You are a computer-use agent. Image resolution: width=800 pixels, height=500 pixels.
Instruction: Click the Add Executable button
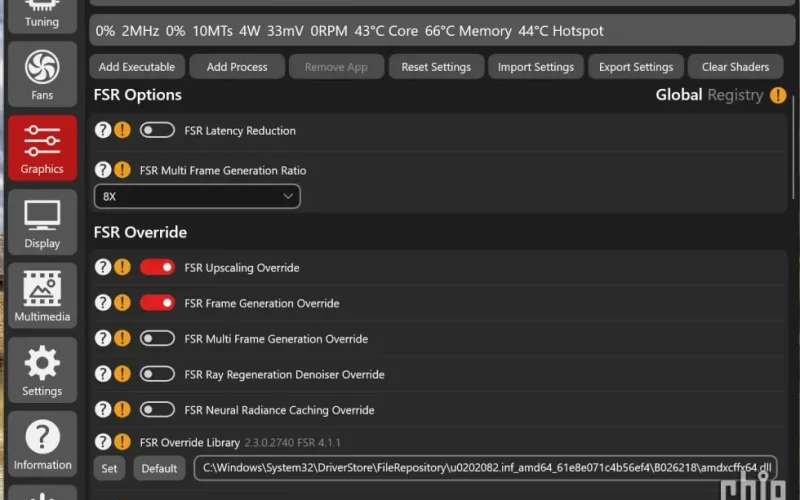[137, 67]
